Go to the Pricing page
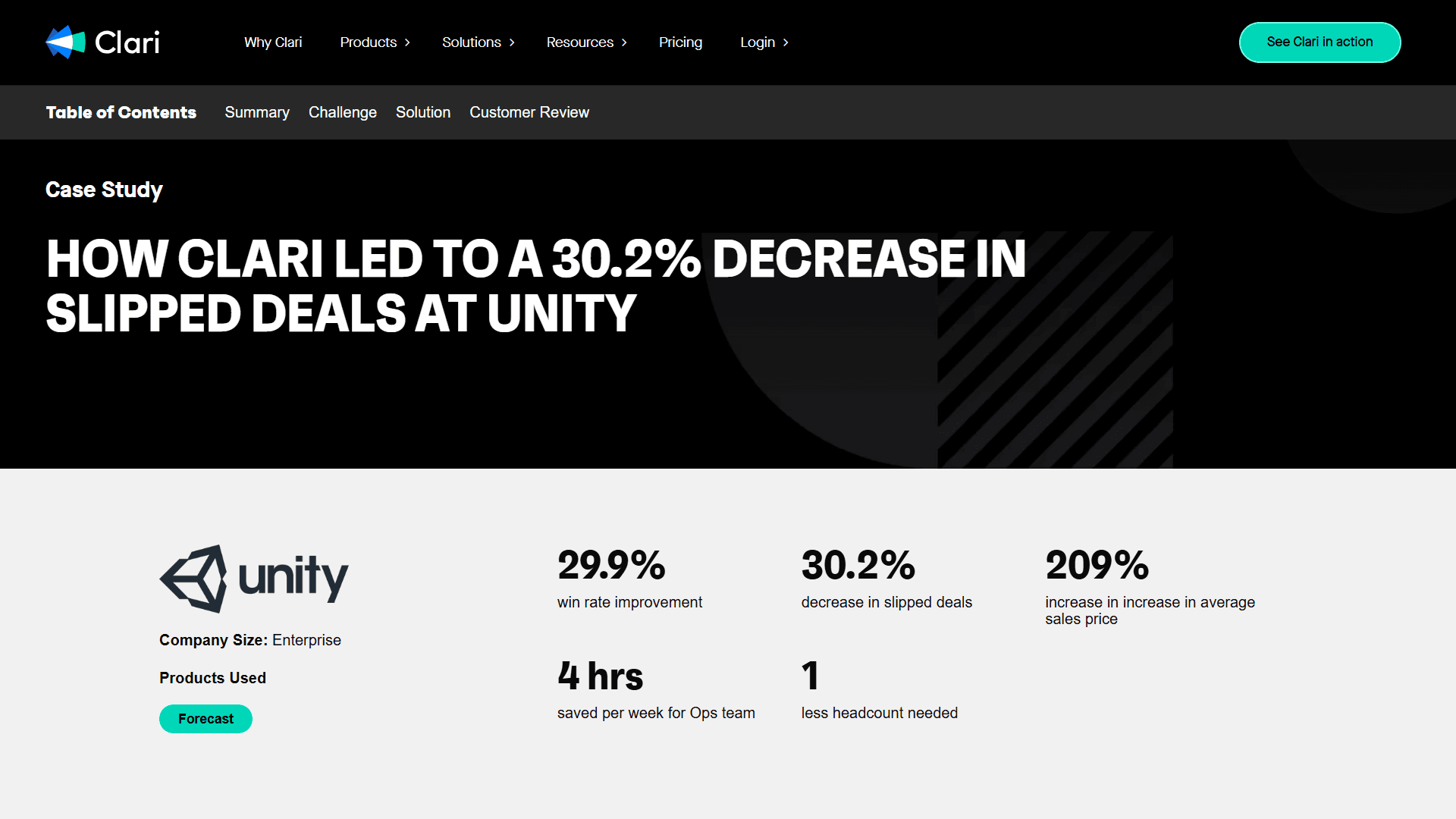1456x819 pixels. (x=680, y=42)
